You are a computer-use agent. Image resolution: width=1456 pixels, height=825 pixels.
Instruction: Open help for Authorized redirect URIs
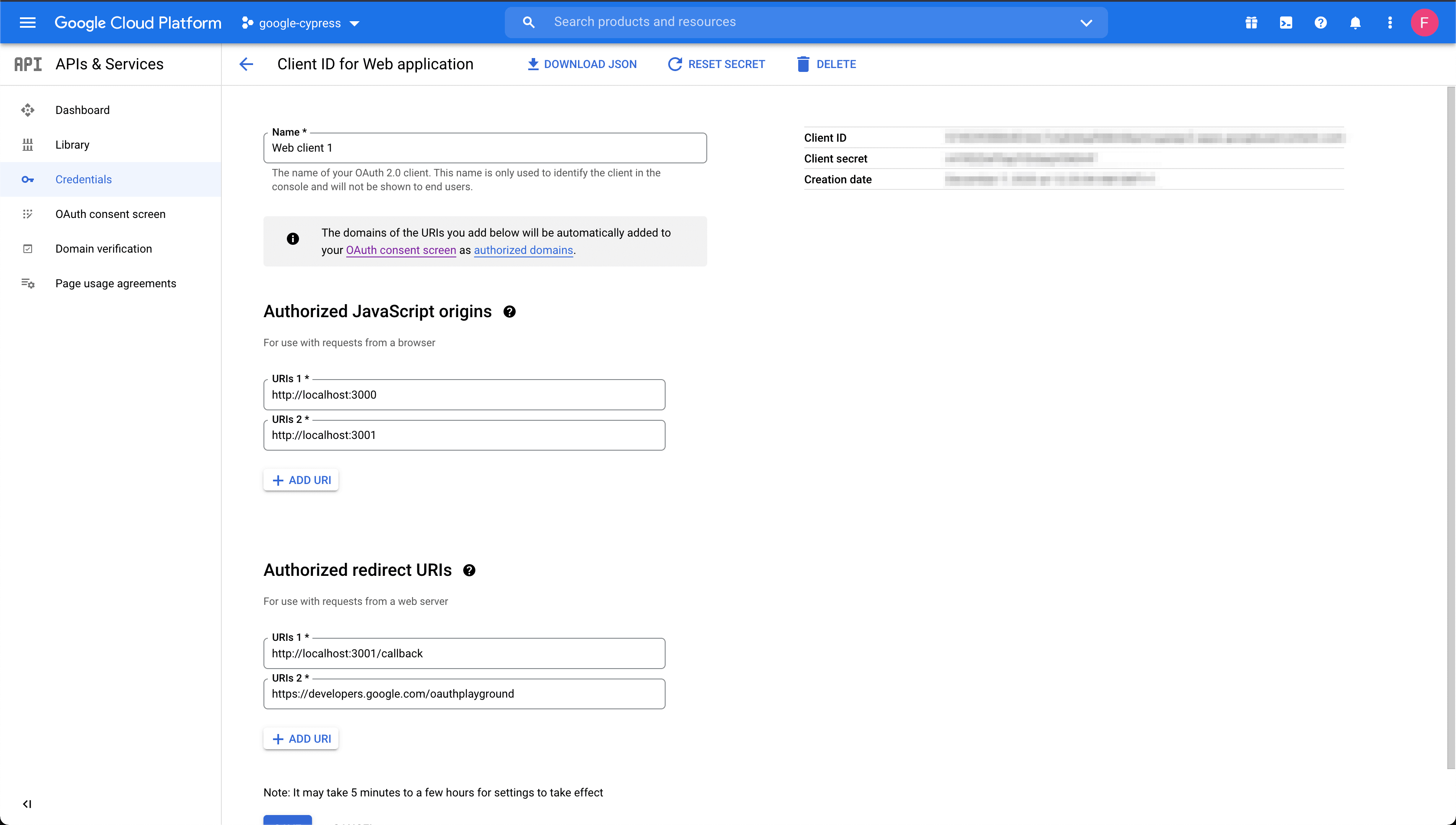point(470,570)
